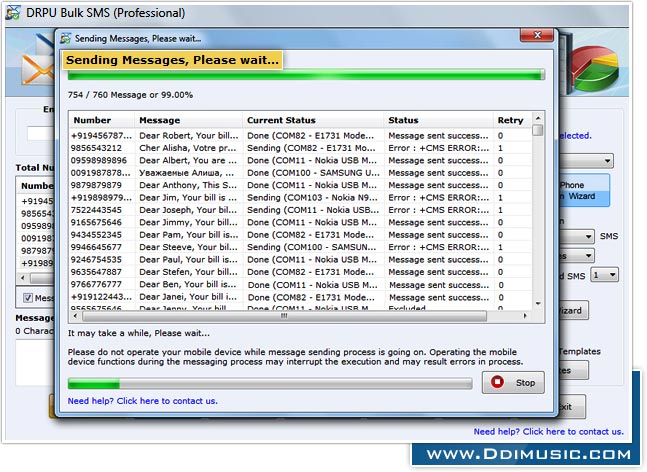Click the 'Dear Pam, Your bill is...' message cell

(x=189, y=234)
